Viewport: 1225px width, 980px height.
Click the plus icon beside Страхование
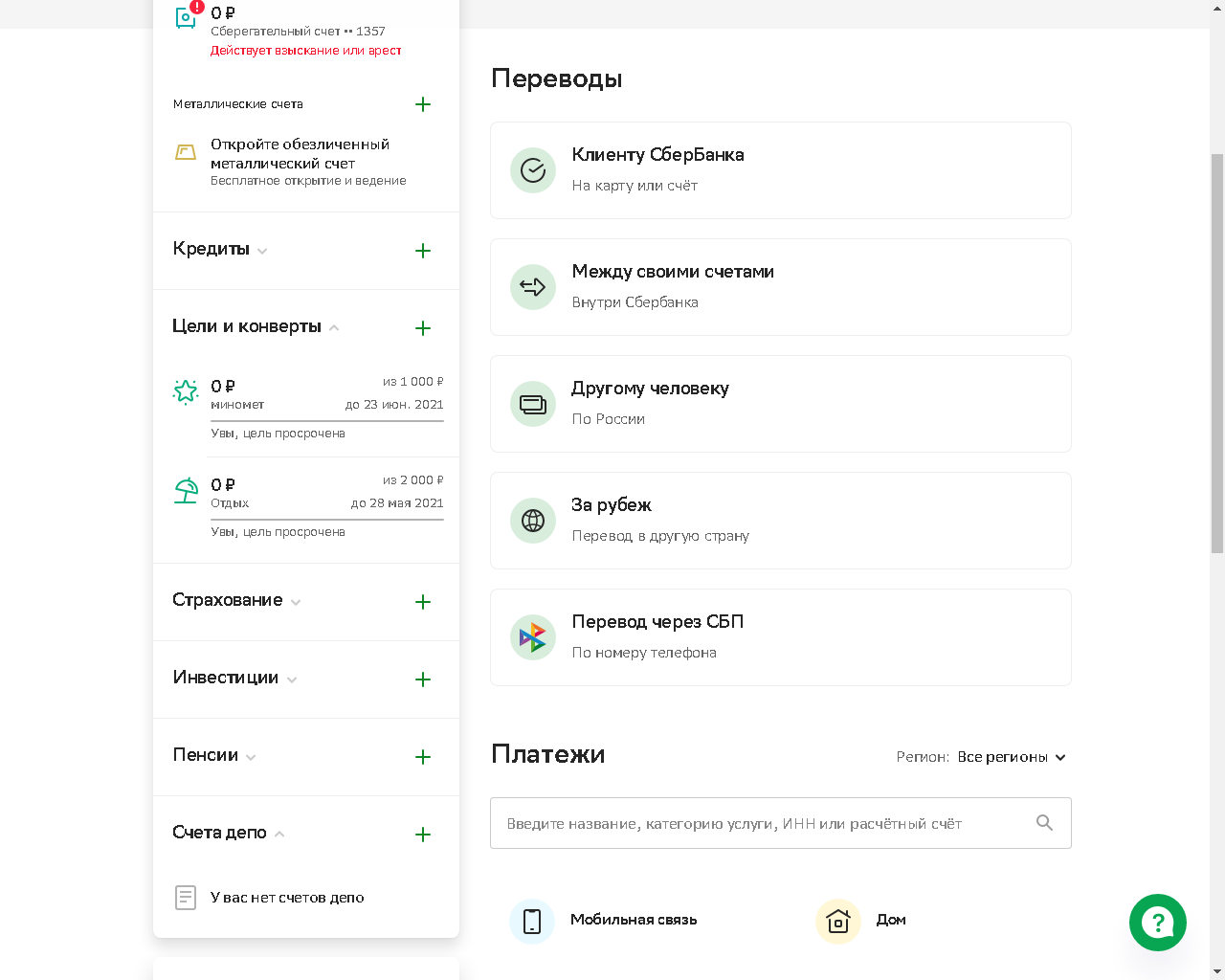point(423,602)
